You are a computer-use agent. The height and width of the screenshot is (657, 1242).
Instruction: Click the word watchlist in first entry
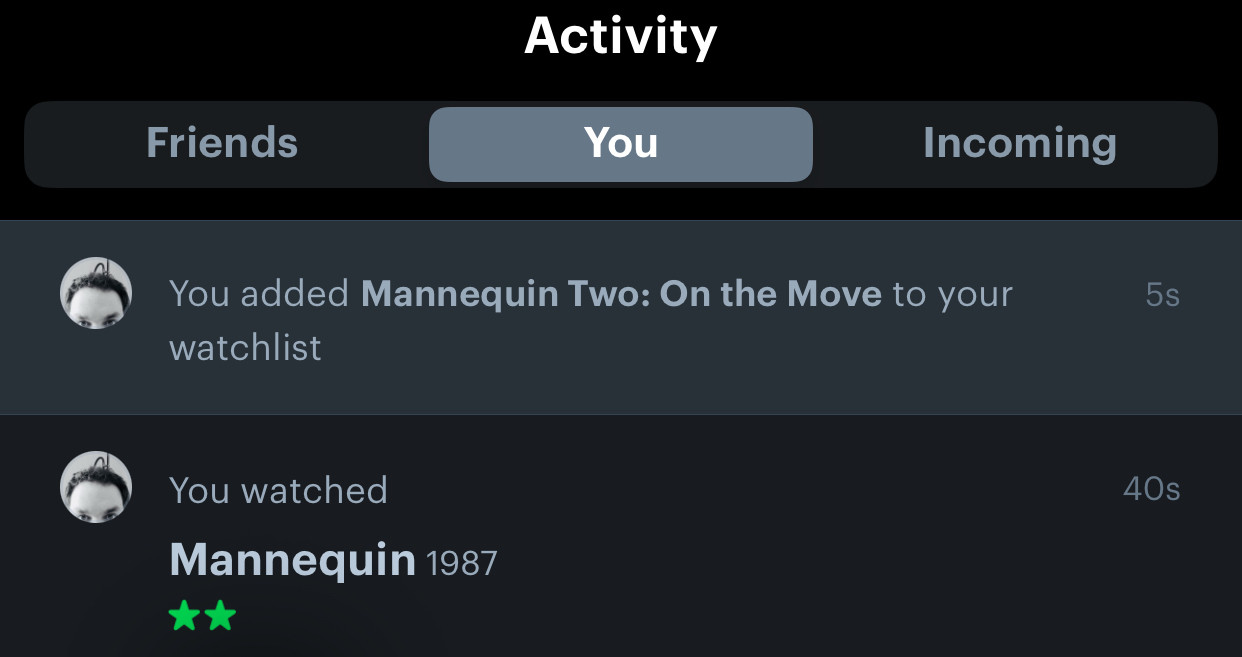click(x=245, y=348)
